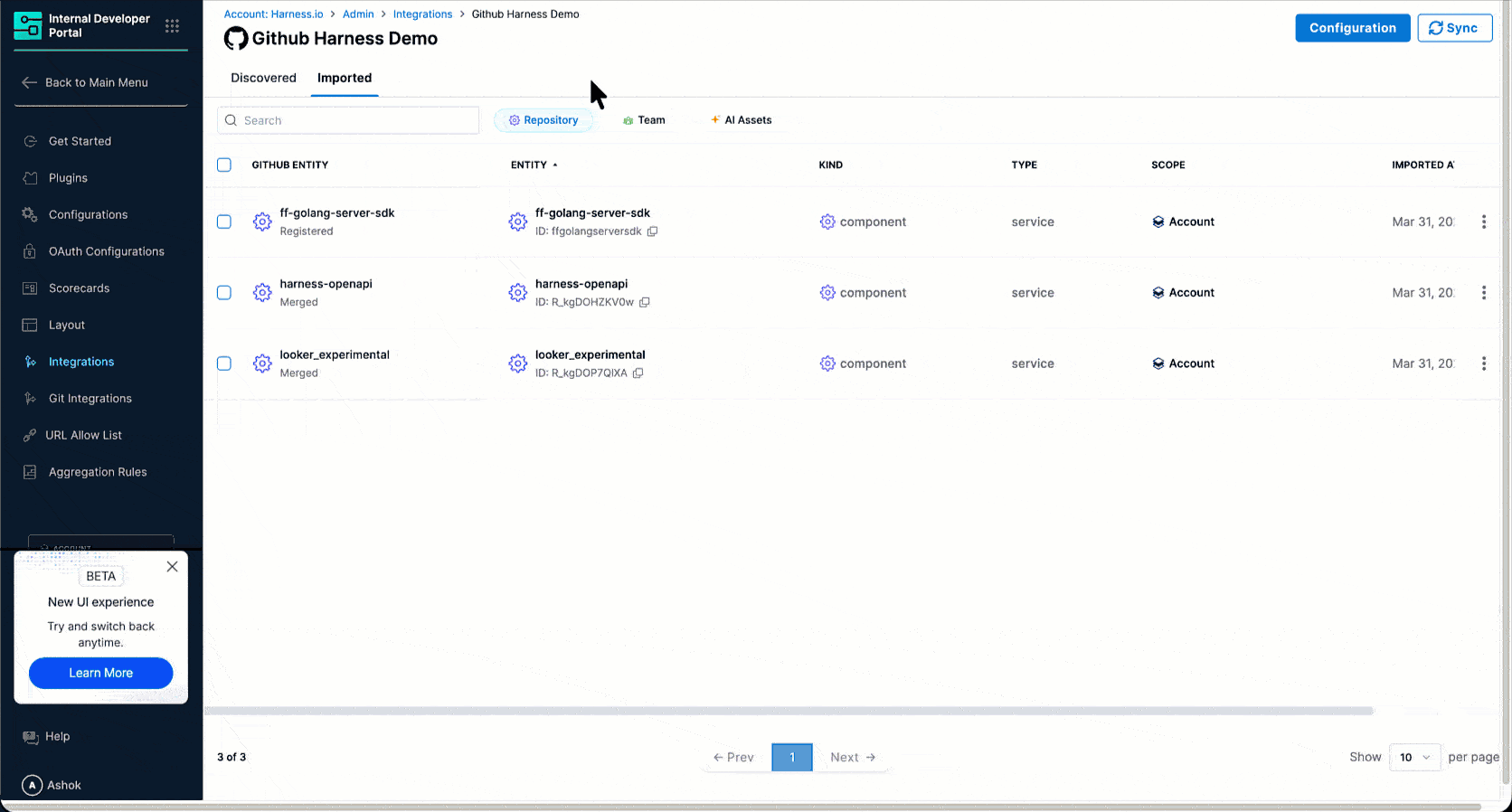The height and width of the screenshot is (812, 1512).
Task: Copy the ffgolangserversdk entity ID
Action: click(x=652, y=231)
